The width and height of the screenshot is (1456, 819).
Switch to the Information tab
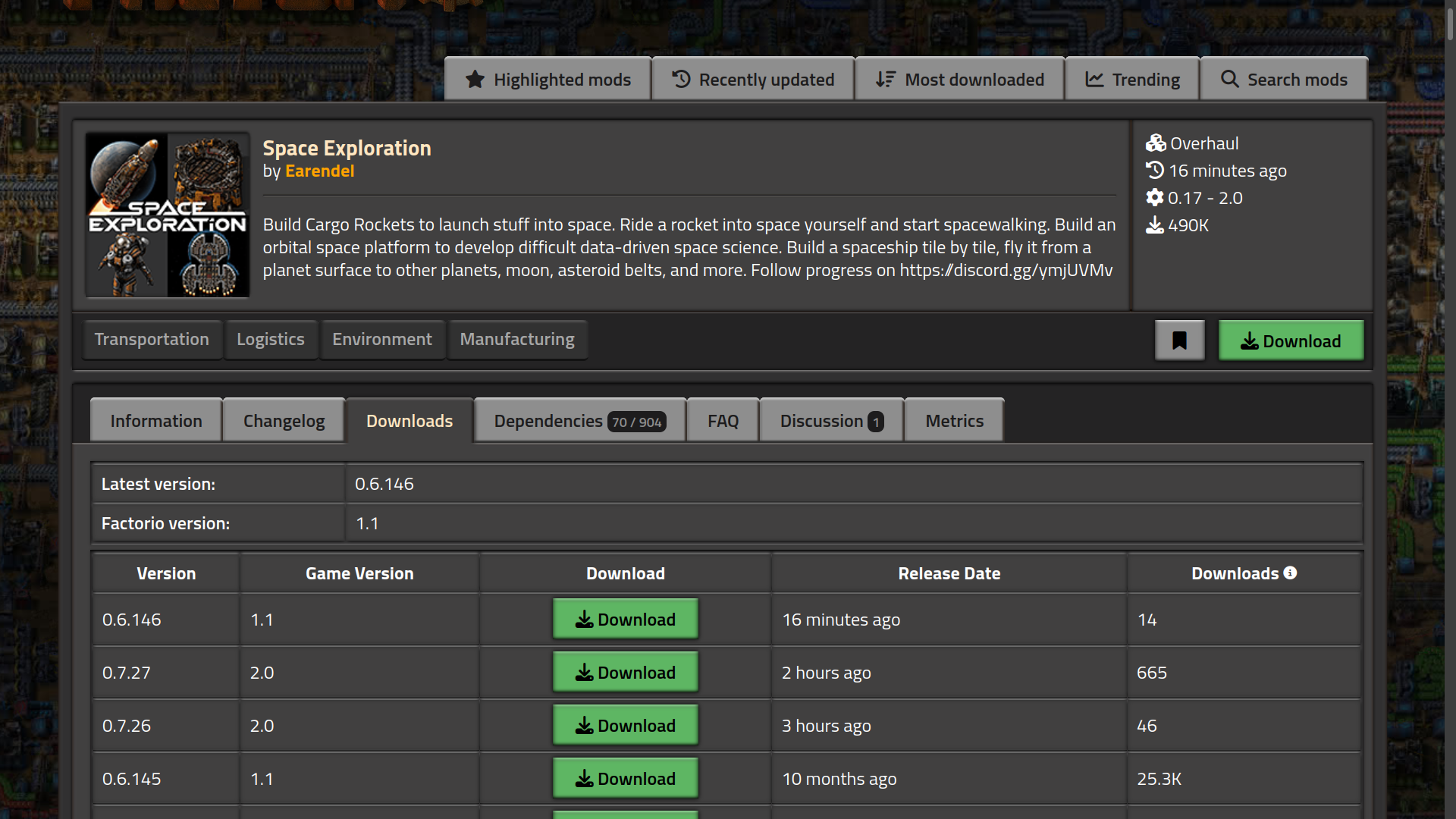pyautogui.click(x=156, y=420)
